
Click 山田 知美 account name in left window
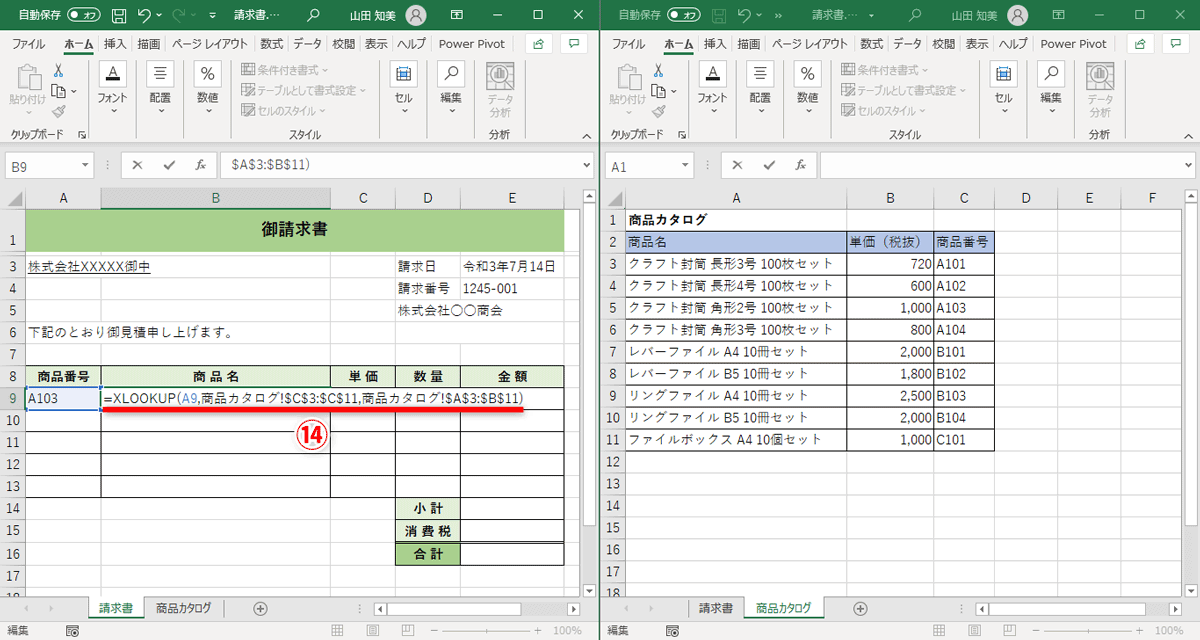coord(373,16)
